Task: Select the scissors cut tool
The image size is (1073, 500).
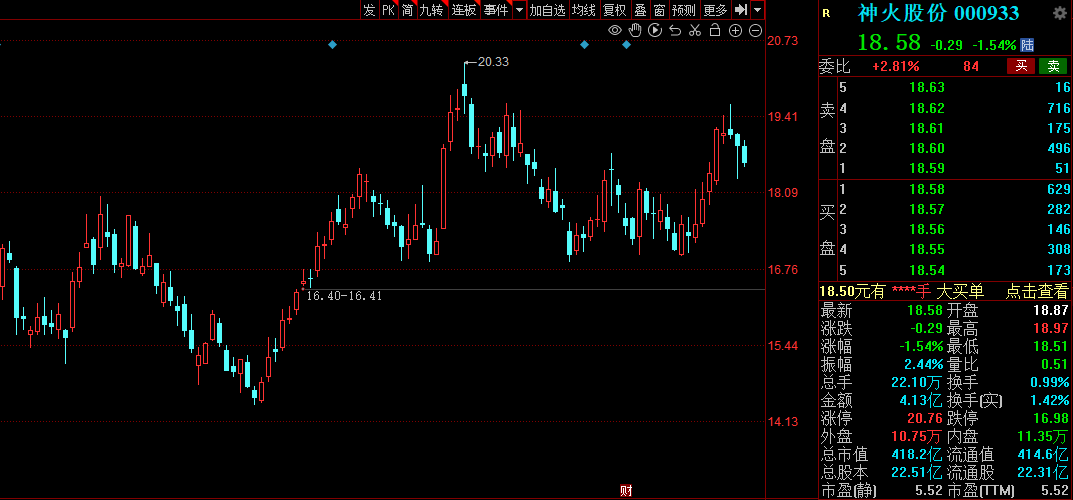Action: [x=696, y=31]
